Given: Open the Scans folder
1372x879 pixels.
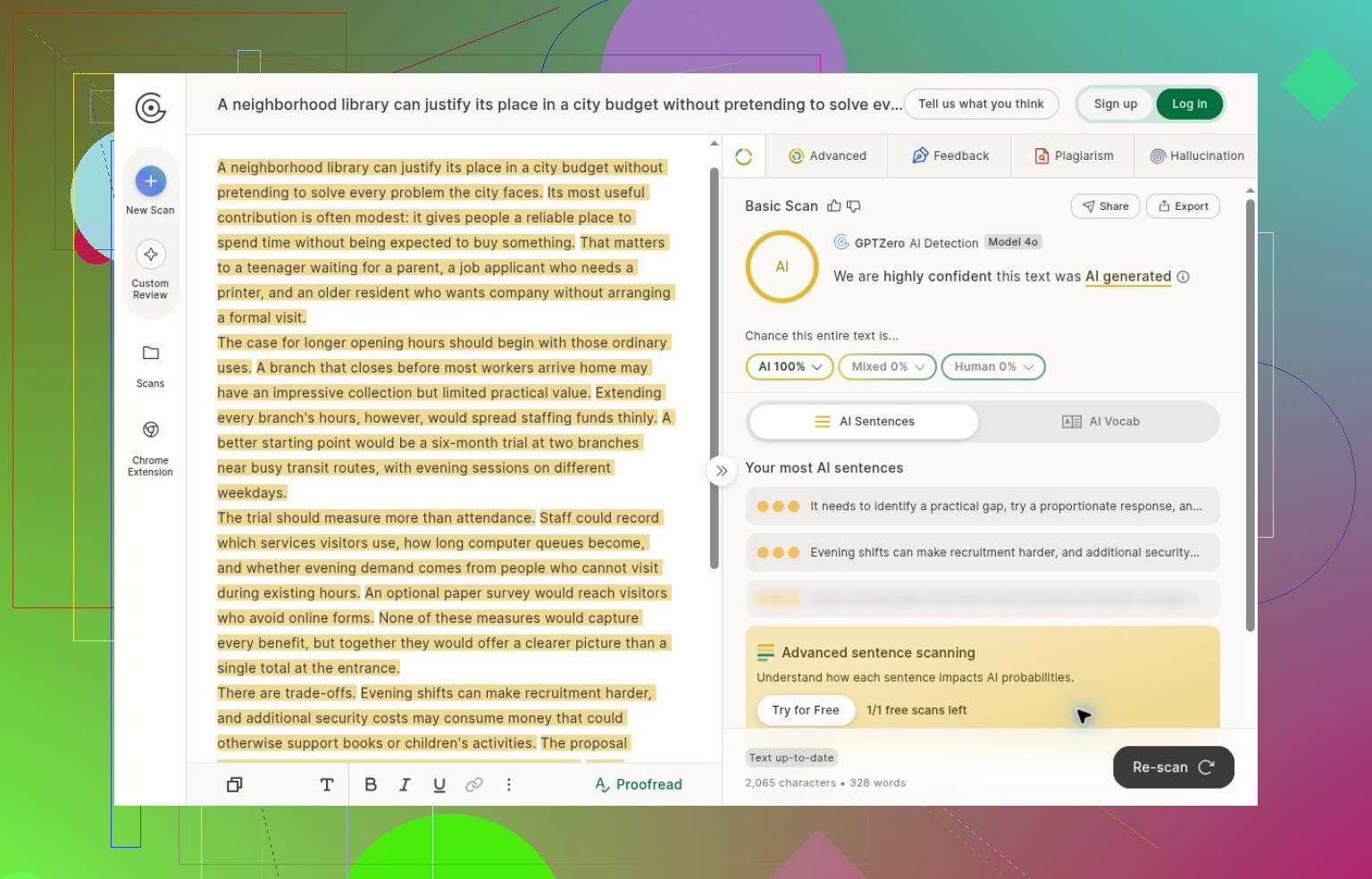Looking at the screenshot, I should click(x=150, y=365).
